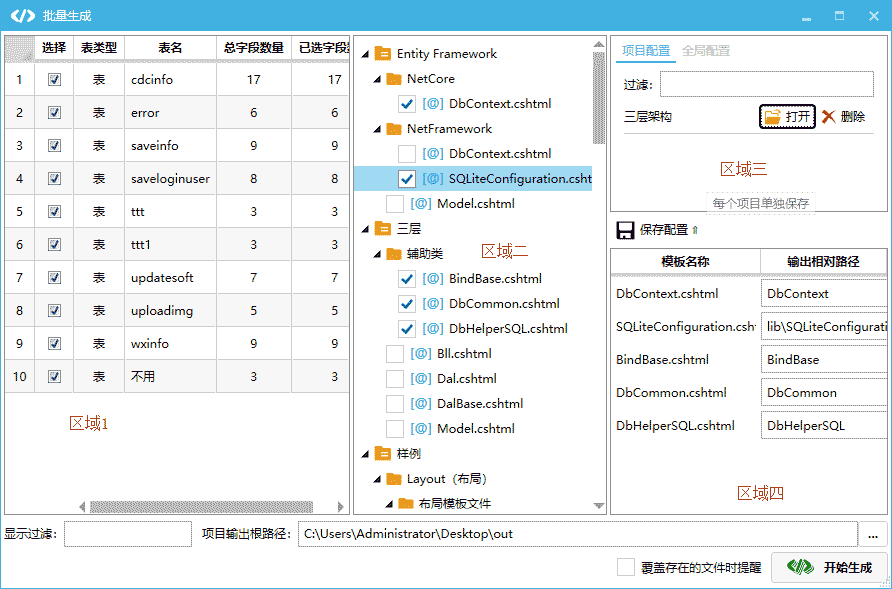Check the Bll.cshtml template checkbox

(x=395, y=354)
